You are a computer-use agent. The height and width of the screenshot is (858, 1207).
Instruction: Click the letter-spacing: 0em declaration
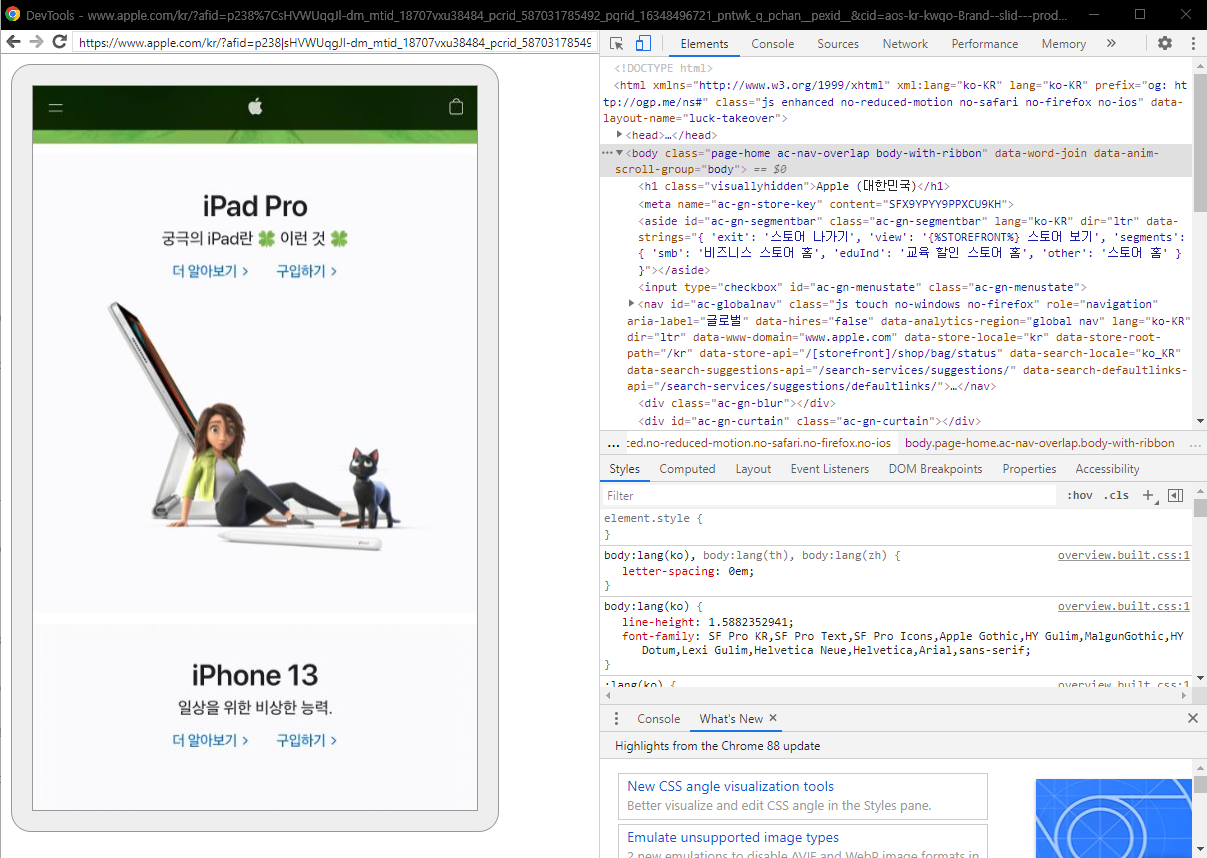tap(688, 572)
